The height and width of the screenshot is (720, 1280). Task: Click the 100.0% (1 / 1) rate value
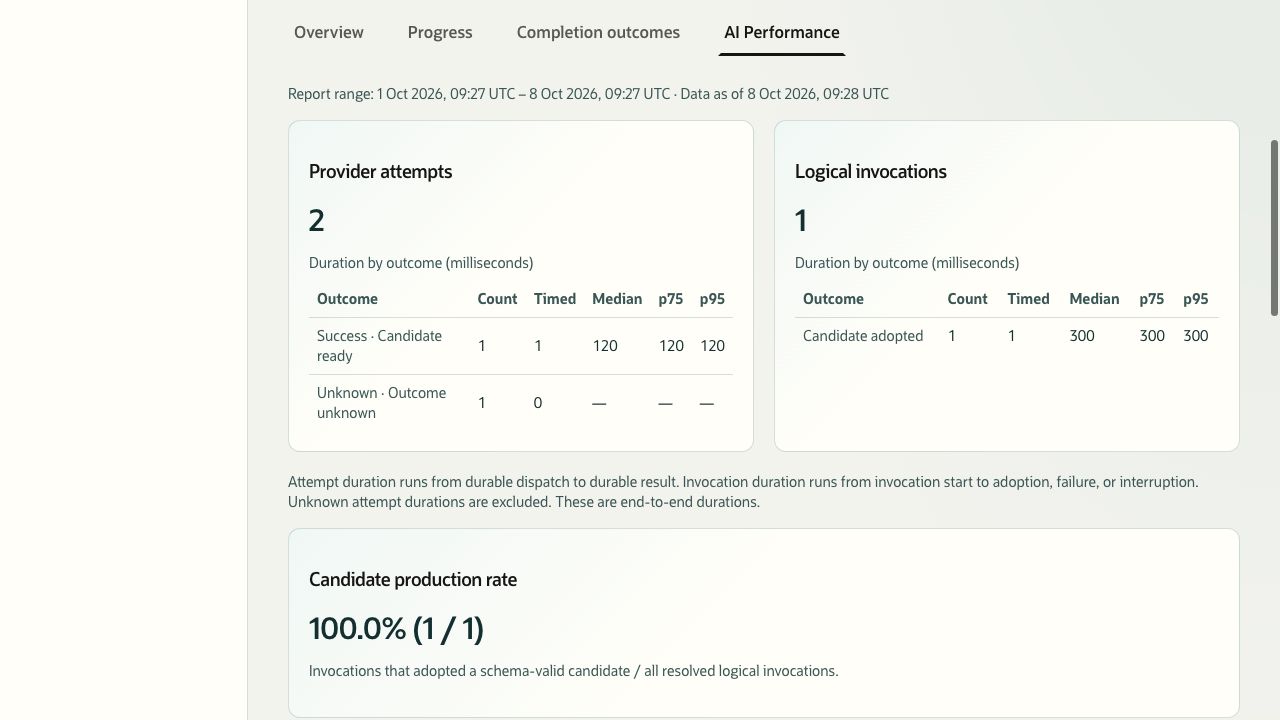(396, 629)
